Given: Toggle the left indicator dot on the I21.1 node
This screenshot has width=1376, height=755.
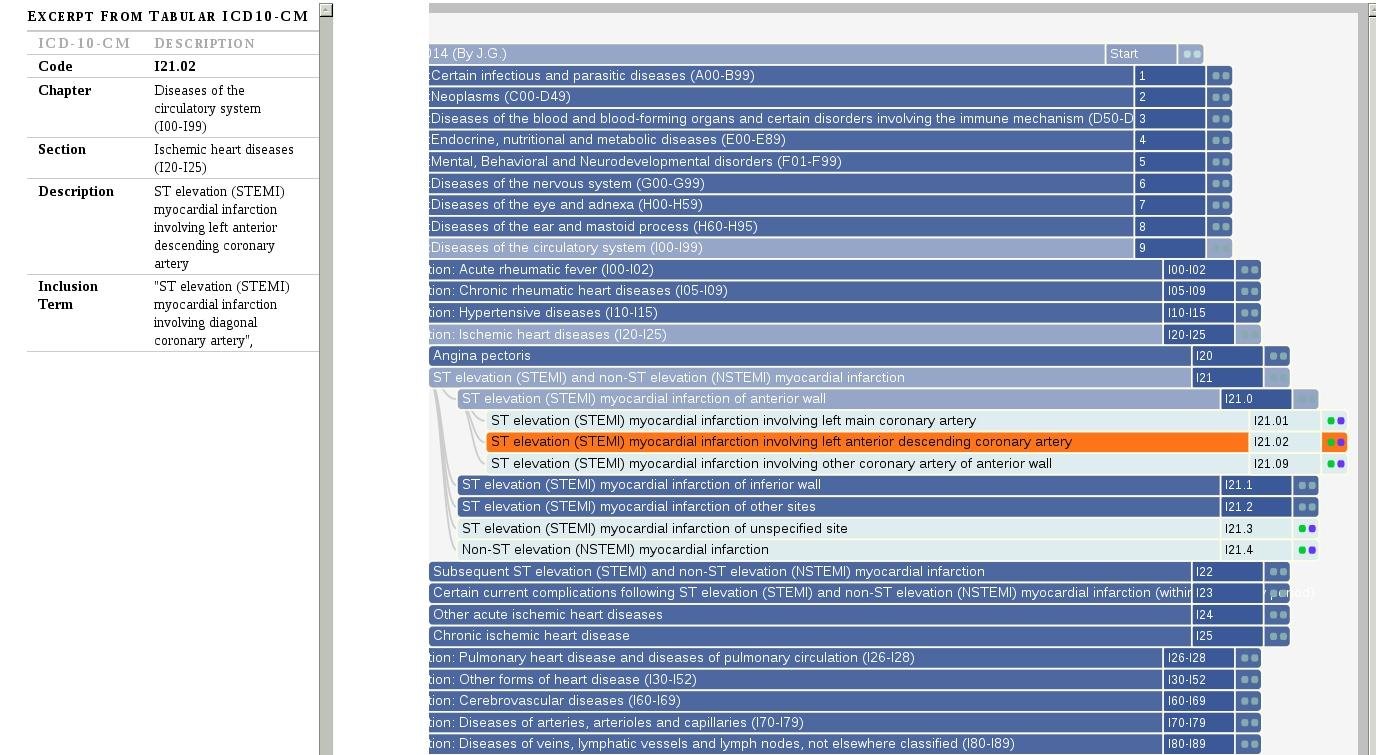Looking at the screenshot, I should (x=1300, y=484).
